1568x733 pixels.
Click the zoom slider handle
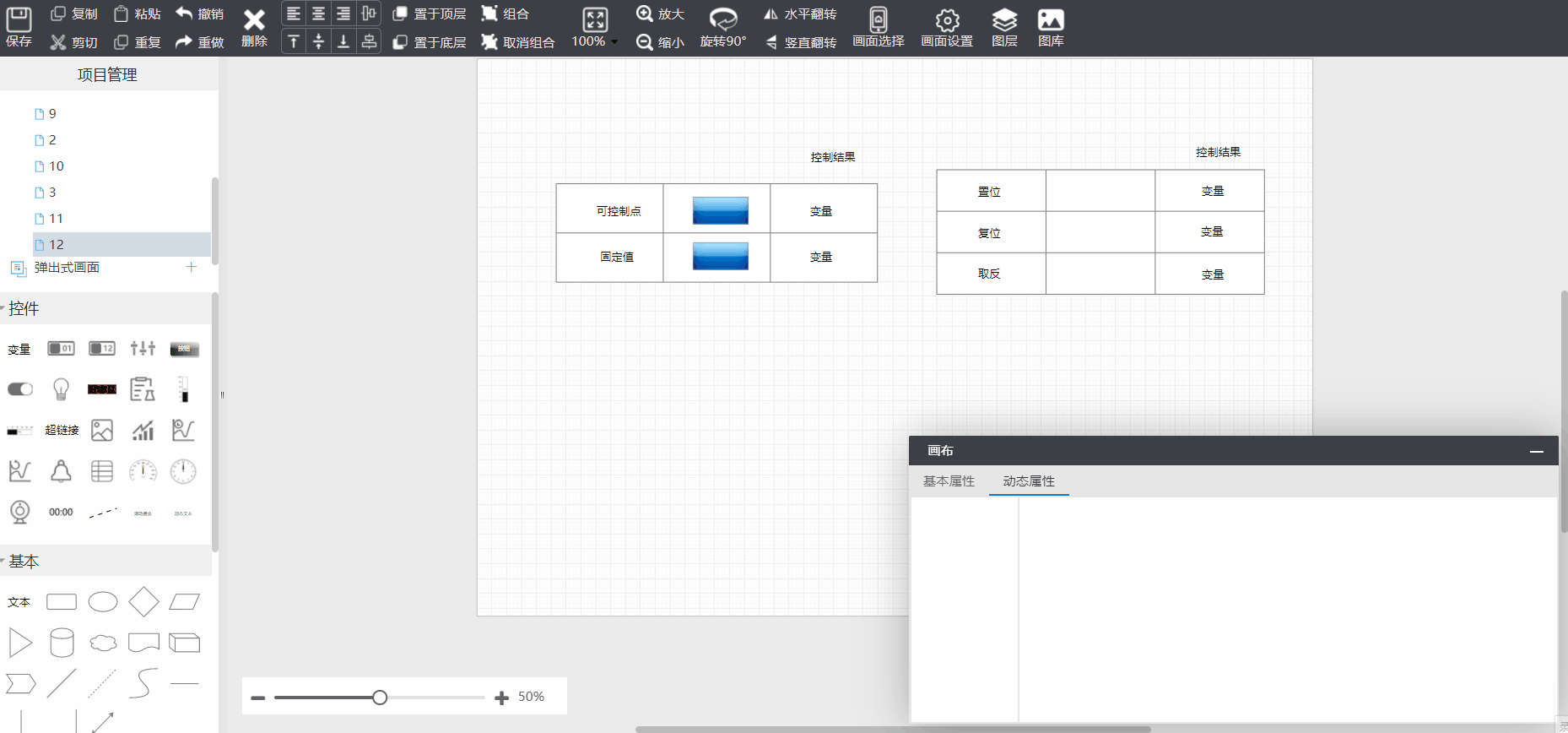[380, 698]
